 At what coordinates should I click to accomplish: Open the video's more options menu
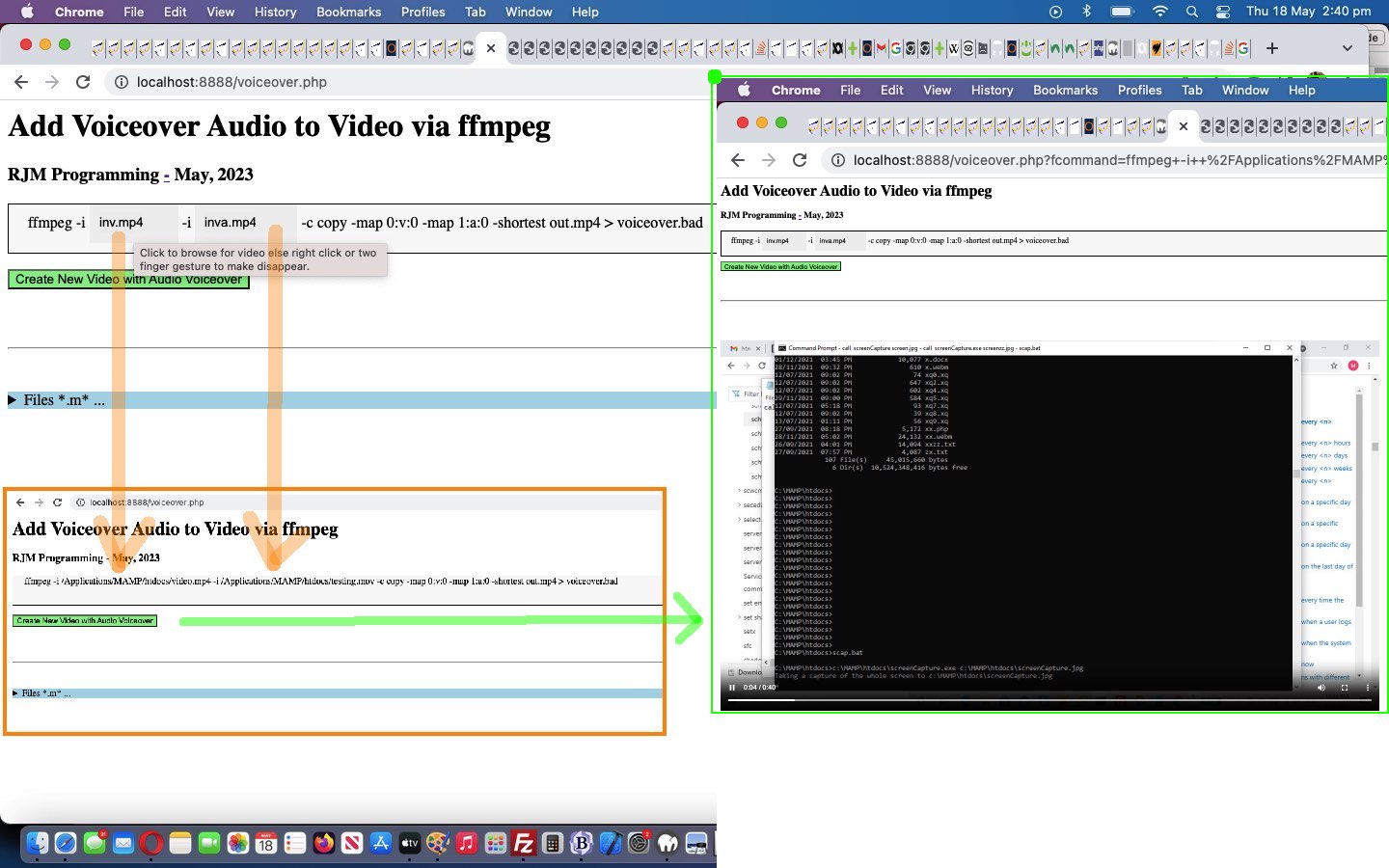click(x=1368, y=688)
